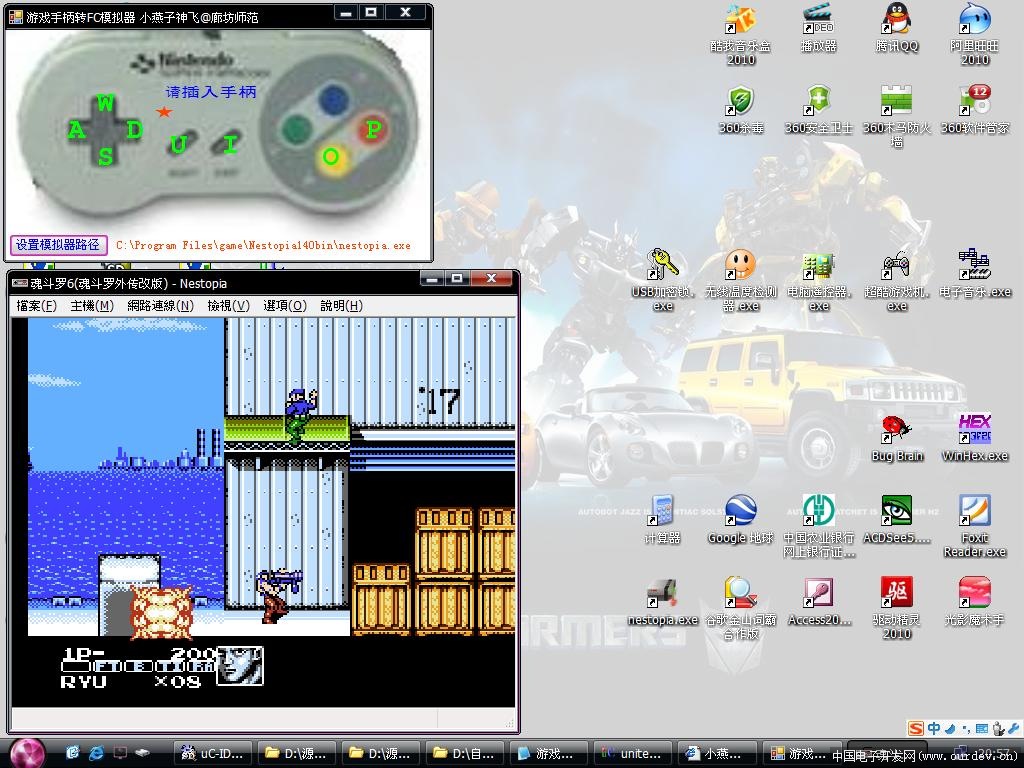Click the nestopia.exe emulator path text

pos(263,246)
